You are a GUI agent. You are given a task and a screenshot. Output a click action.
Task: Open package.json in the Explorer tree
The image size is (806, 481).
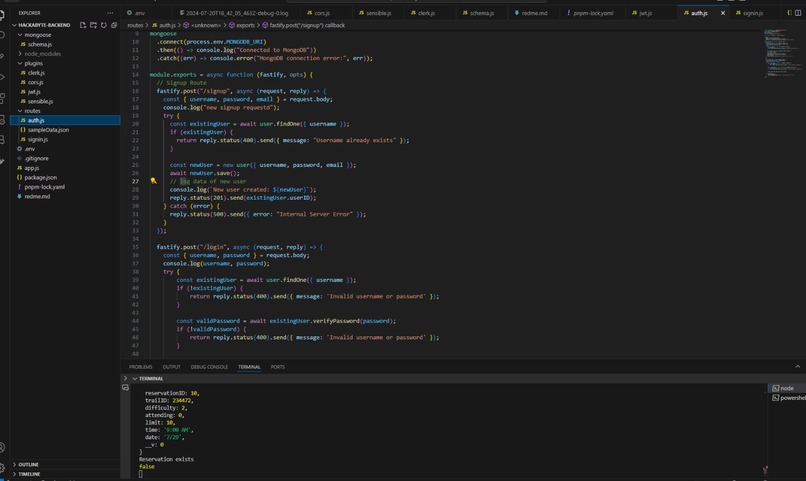[x=65, y=177]
